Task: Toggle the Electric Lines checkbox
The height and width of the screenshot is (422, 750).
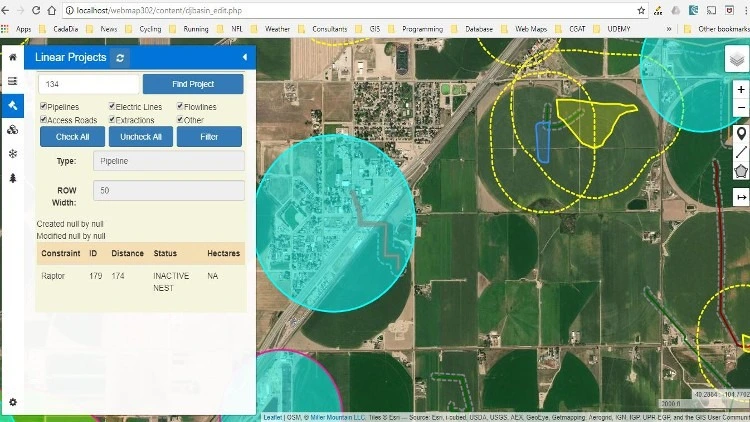Action: (x=111, y=106)
